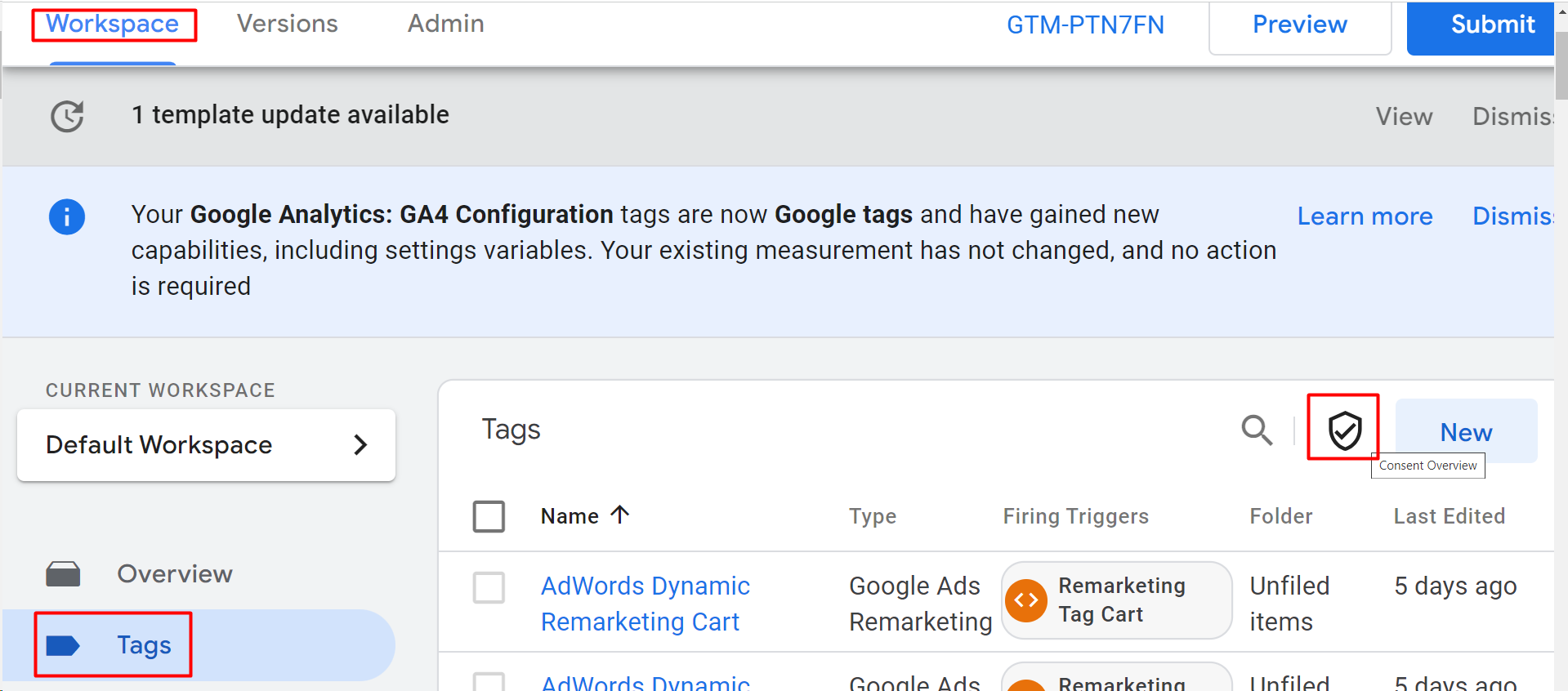Open Consent Overview shield icon

(x=1344, y=430)
